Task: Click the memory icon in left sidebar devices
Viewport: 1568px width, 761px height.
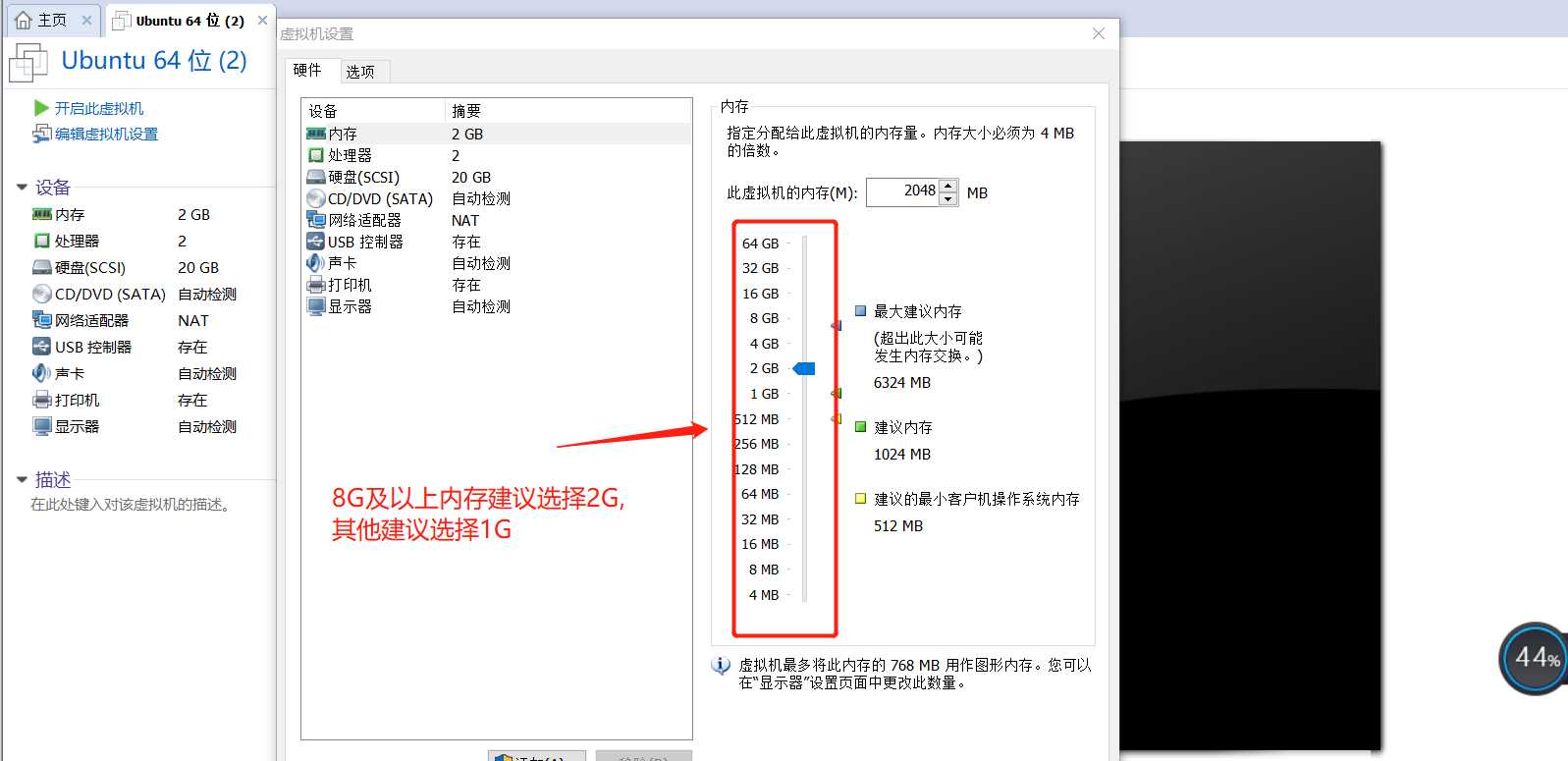Action: tap(42, 214)
